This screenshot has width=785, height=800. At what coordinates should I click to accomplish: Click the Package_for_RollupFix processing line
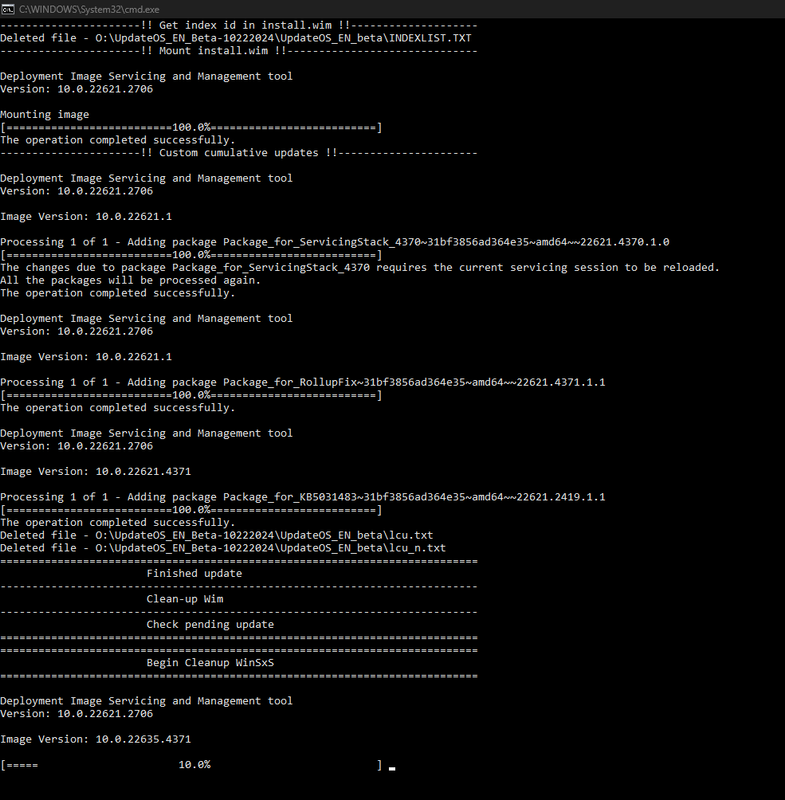[302, 382]
